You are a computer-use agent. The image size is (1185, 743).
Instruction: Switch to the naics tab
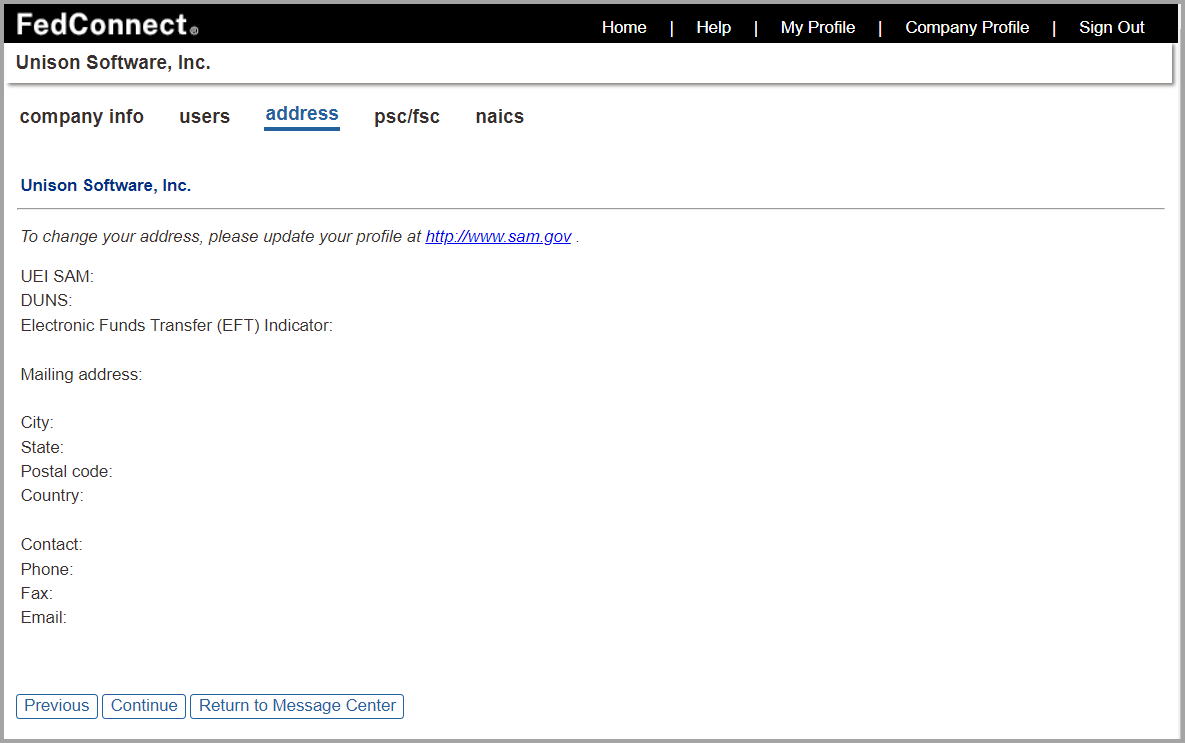point(499,116)
